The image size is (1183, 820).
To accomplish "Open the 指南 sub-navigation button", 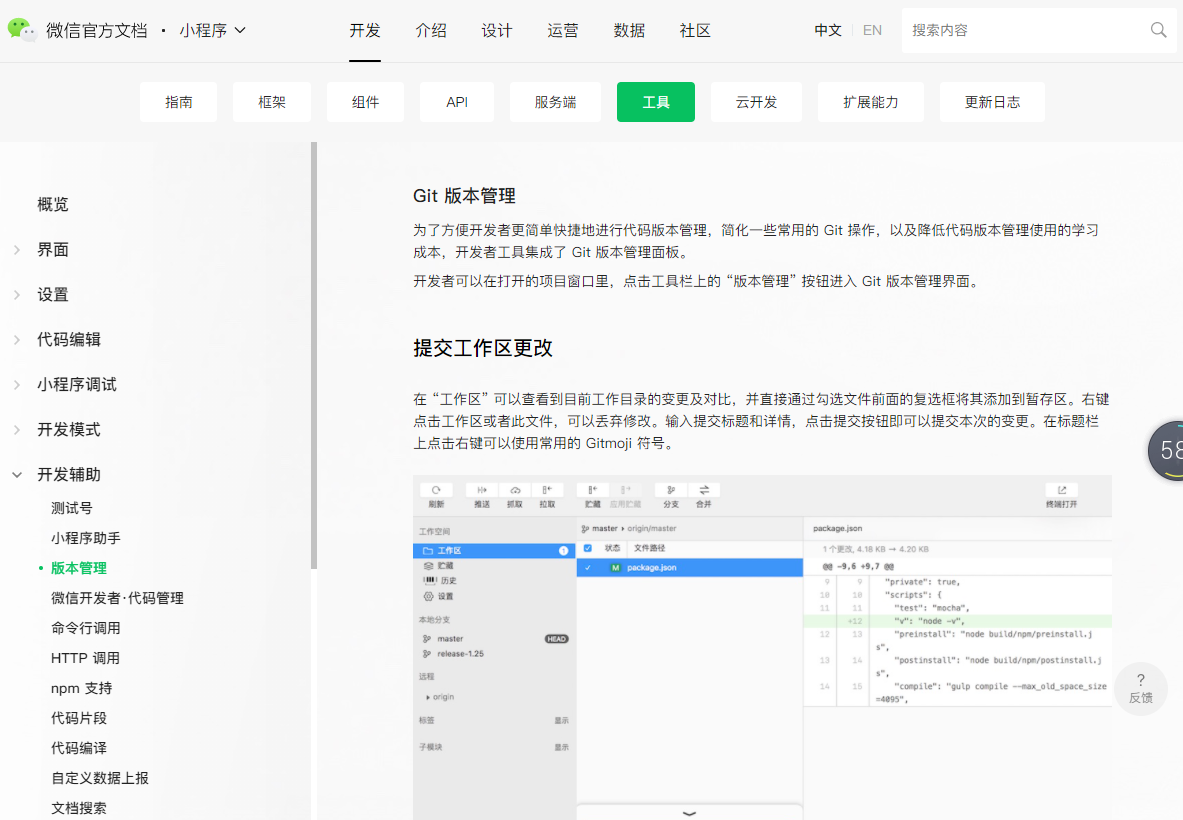I will tap(179, 102).
